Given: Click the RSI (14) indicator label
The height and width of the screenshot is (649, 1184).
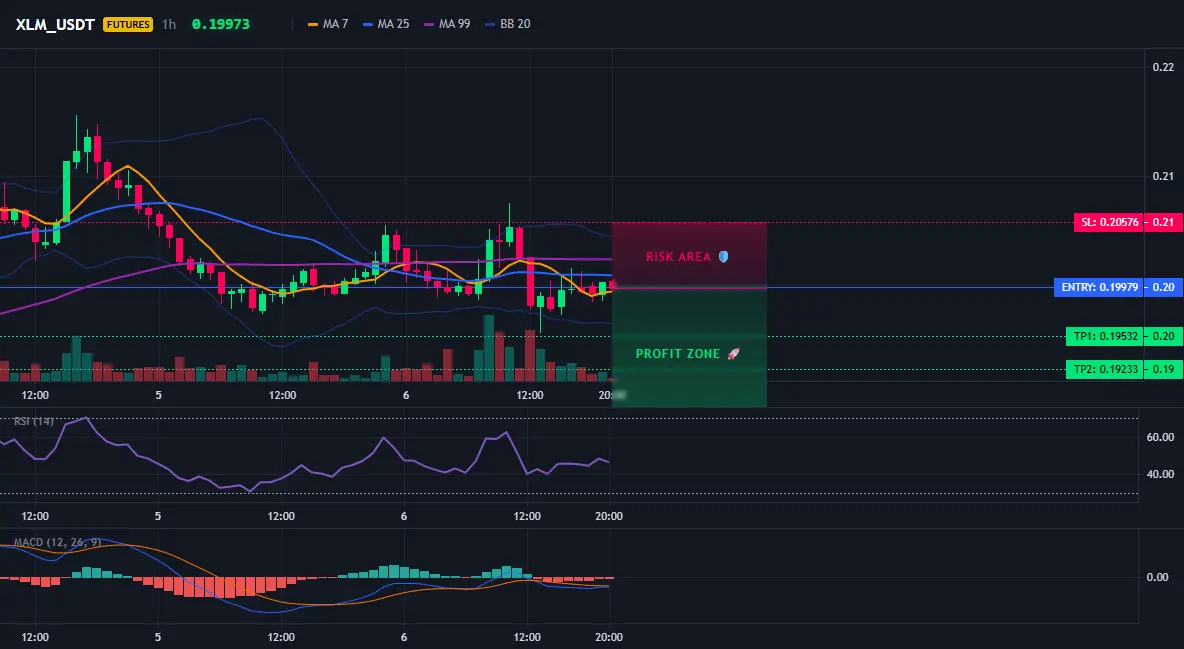Looking at the screenshot, I should (34, 421).
